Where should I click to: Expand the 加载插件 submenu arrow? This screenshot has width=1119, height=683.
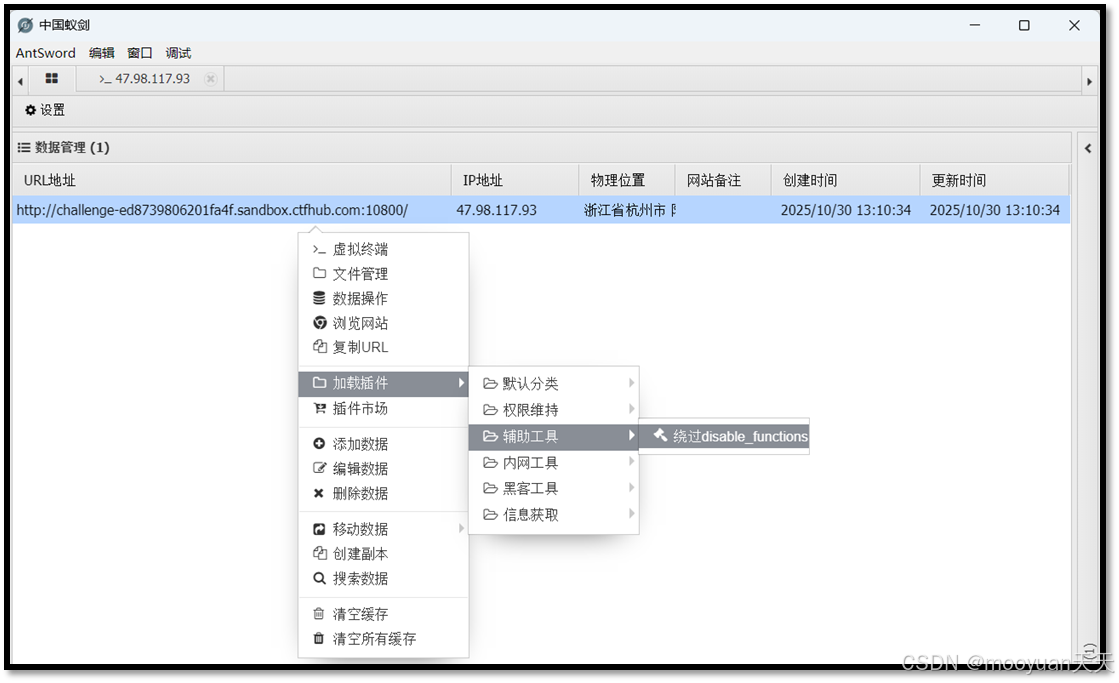click(461, 383)
